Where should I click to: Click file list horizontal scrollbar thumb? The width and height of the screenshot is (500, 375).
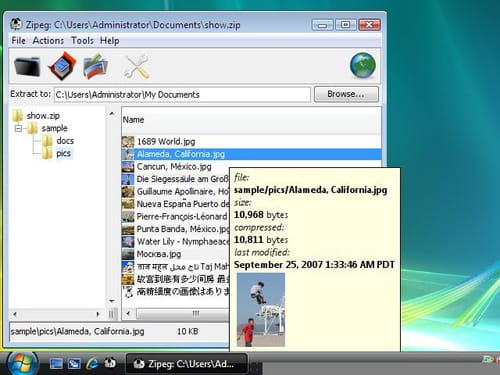coord(183,313)
